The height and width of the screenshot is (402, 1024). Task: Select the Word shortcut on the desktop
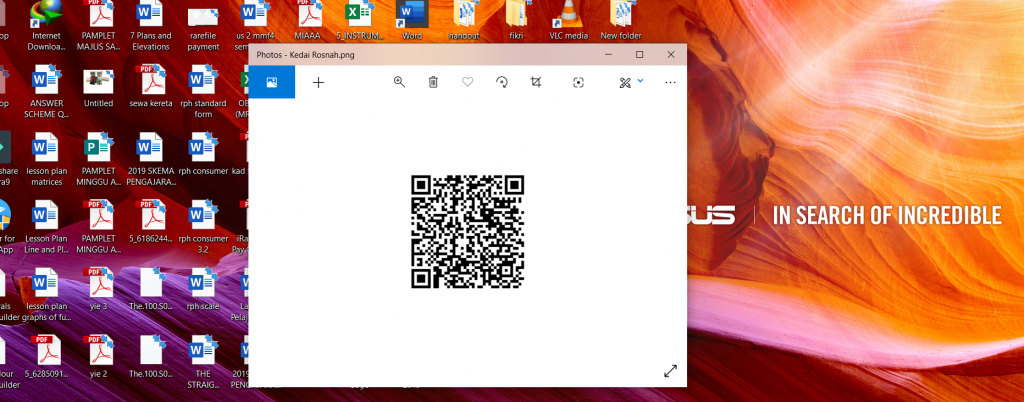(x=411, y=21)
